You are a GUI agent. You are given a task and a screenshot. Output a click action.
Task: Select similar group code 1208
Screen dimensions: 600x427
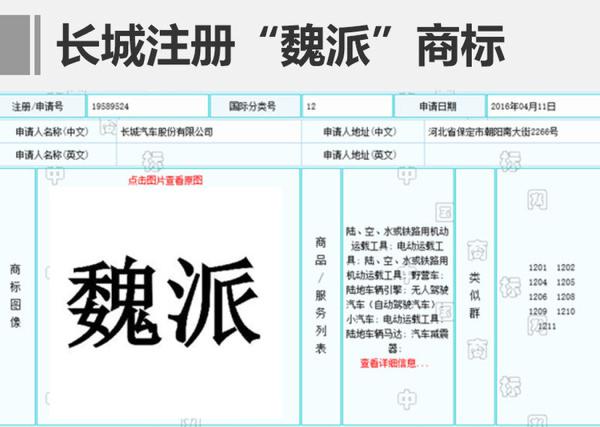click(x=566, y=297)
